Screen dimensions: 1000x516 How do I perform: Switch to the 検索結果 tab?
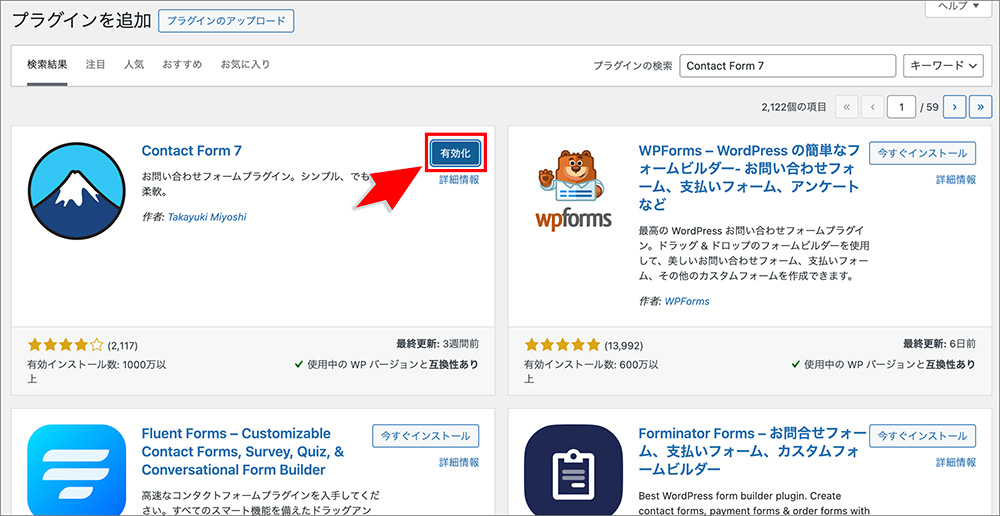pyautogui.click(x=47, y=64)
